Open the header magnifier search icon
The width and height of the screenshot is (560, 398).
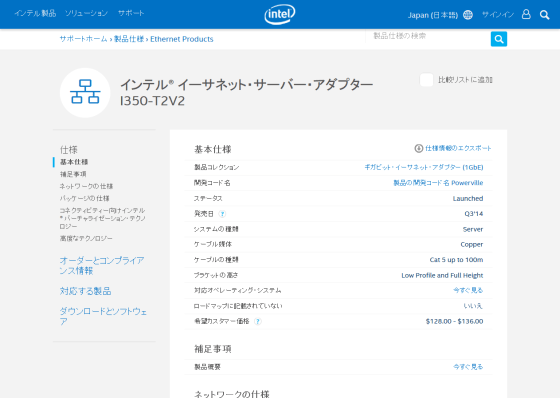544,15
